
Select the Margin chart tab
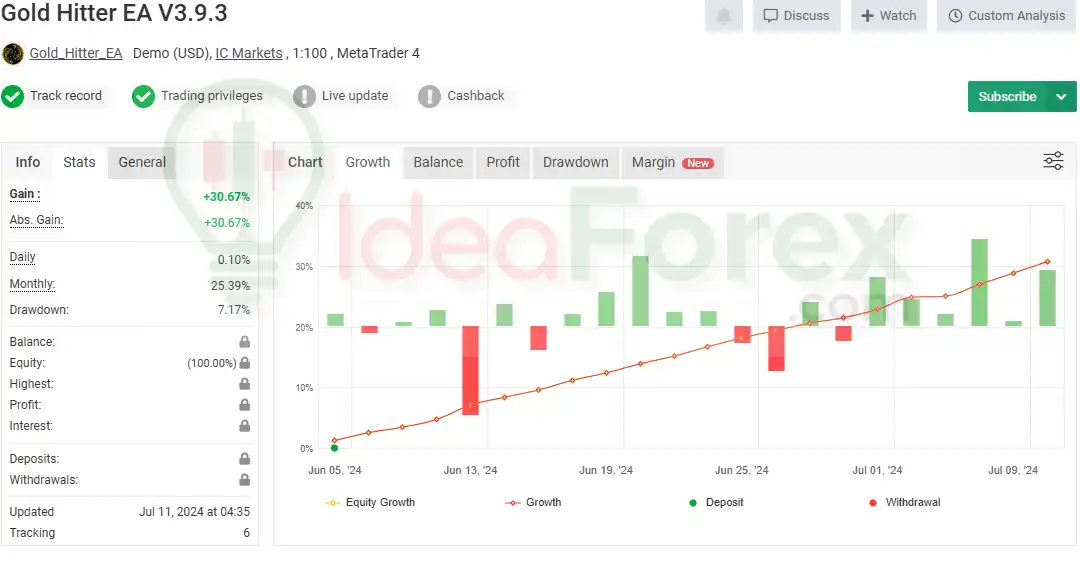(x=671, y=162)
